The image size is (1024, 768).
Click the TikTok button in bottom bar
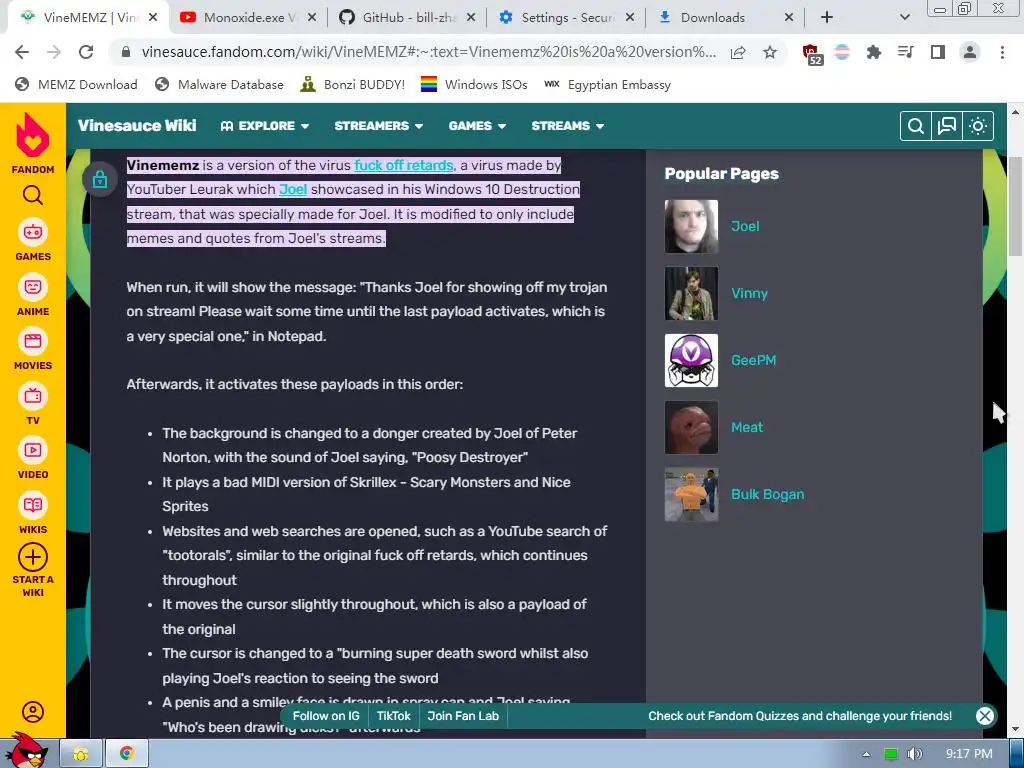tap(394, 716)
